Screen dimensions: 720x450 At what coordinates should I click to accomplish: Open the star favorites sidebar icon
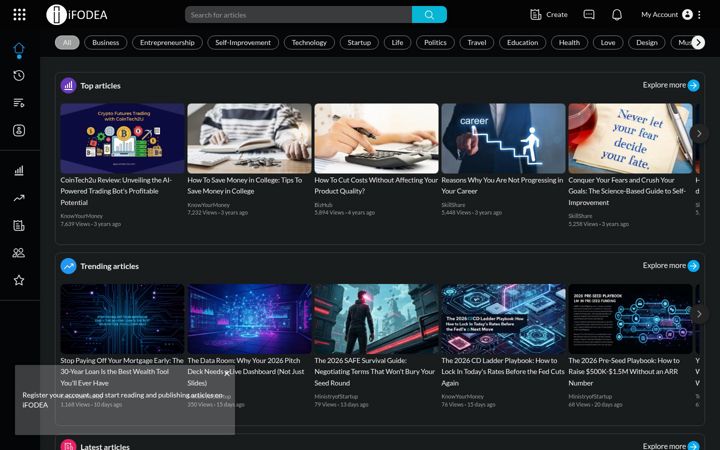[x=19, y=280]
